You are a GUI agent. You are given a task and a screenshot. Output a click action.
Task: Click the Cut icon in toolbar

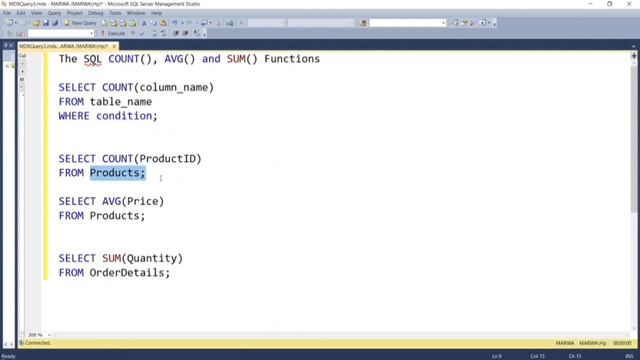tap(144, 23)
